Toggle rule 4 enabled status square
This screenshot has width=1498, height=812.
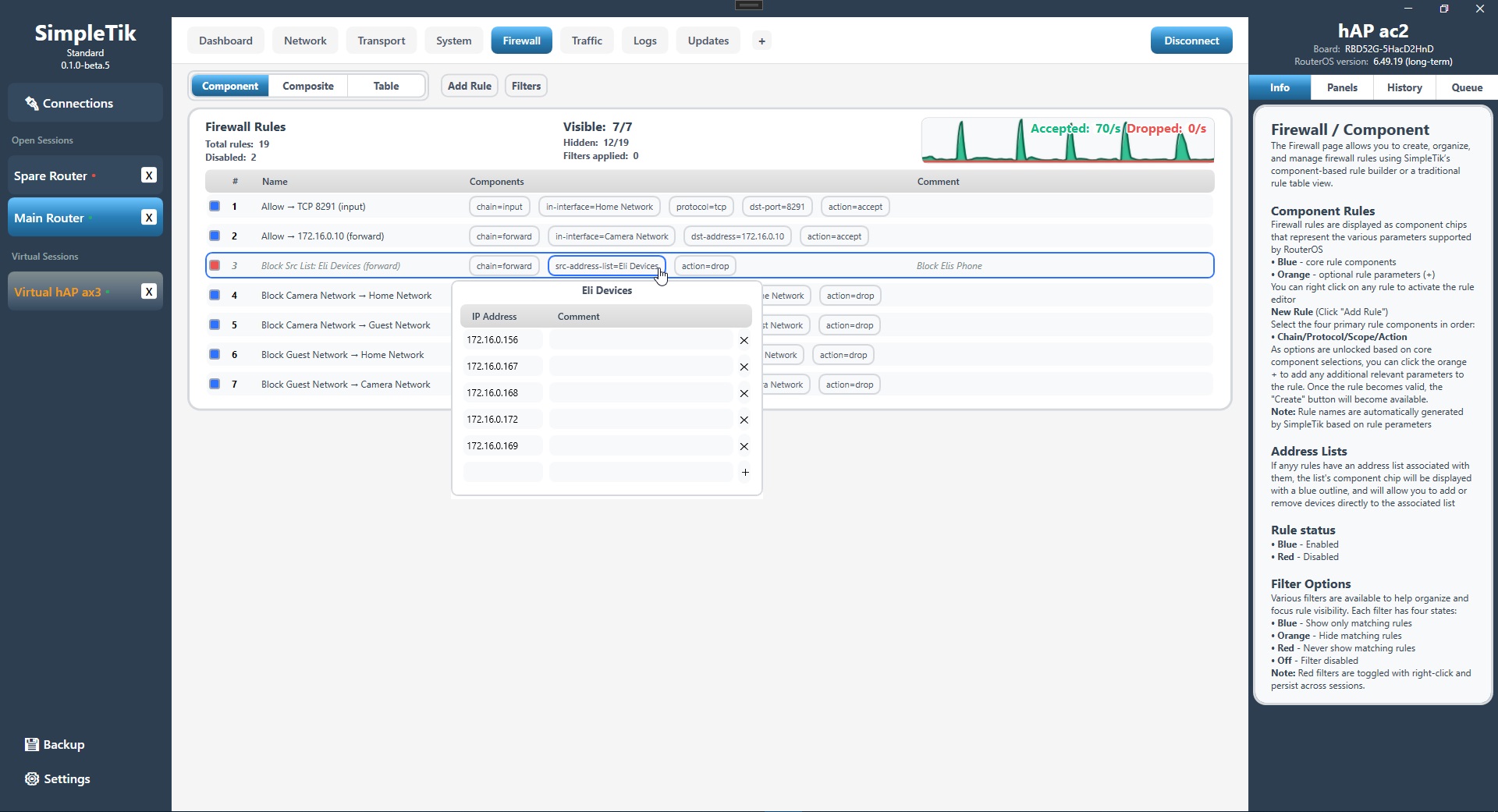point(215,295)
